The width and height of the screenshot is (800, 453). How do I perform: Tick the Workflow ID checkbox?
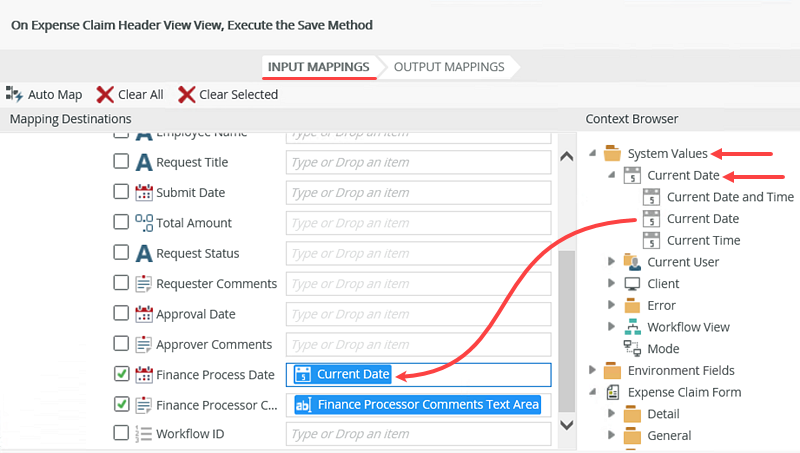(121, 434)
